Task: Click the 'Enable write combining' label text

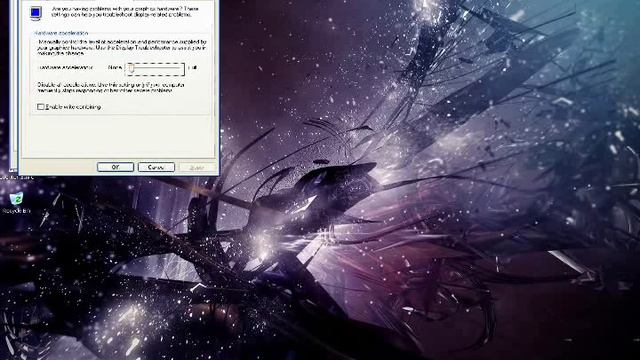Action: click(x=73, y=107)
